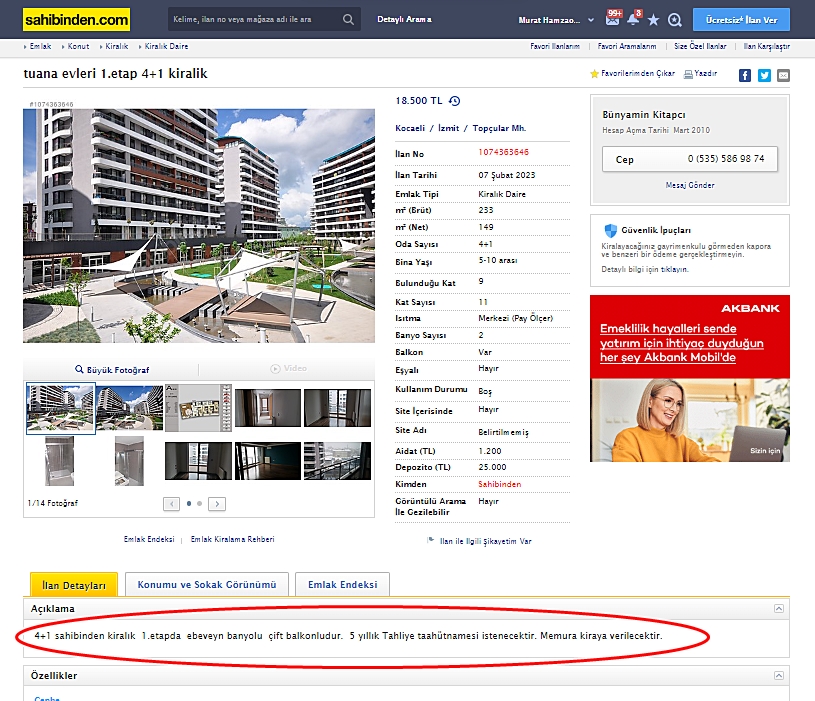815x701 pixels.
Task: Click the search magnifier icon
Action: tap(348, 20)
